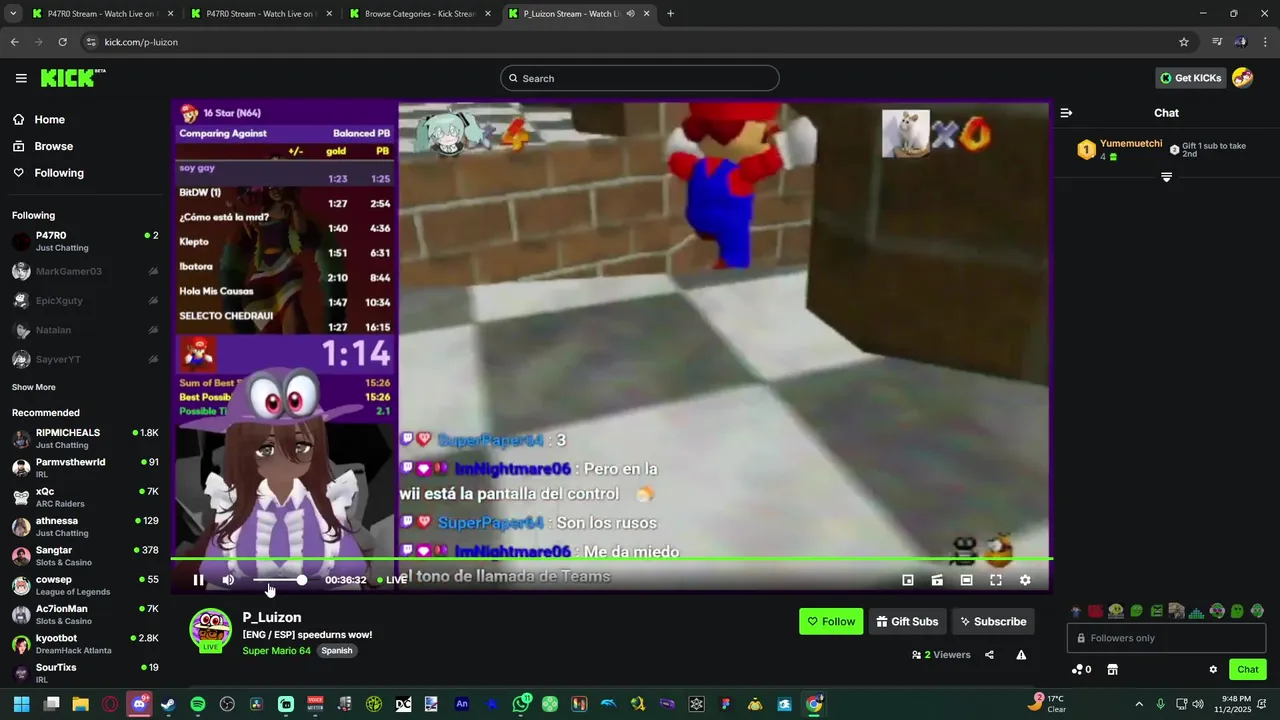Screen dimensions: 1280x720
Task: Click the Spanish language tag
Action: click(337, 650)
